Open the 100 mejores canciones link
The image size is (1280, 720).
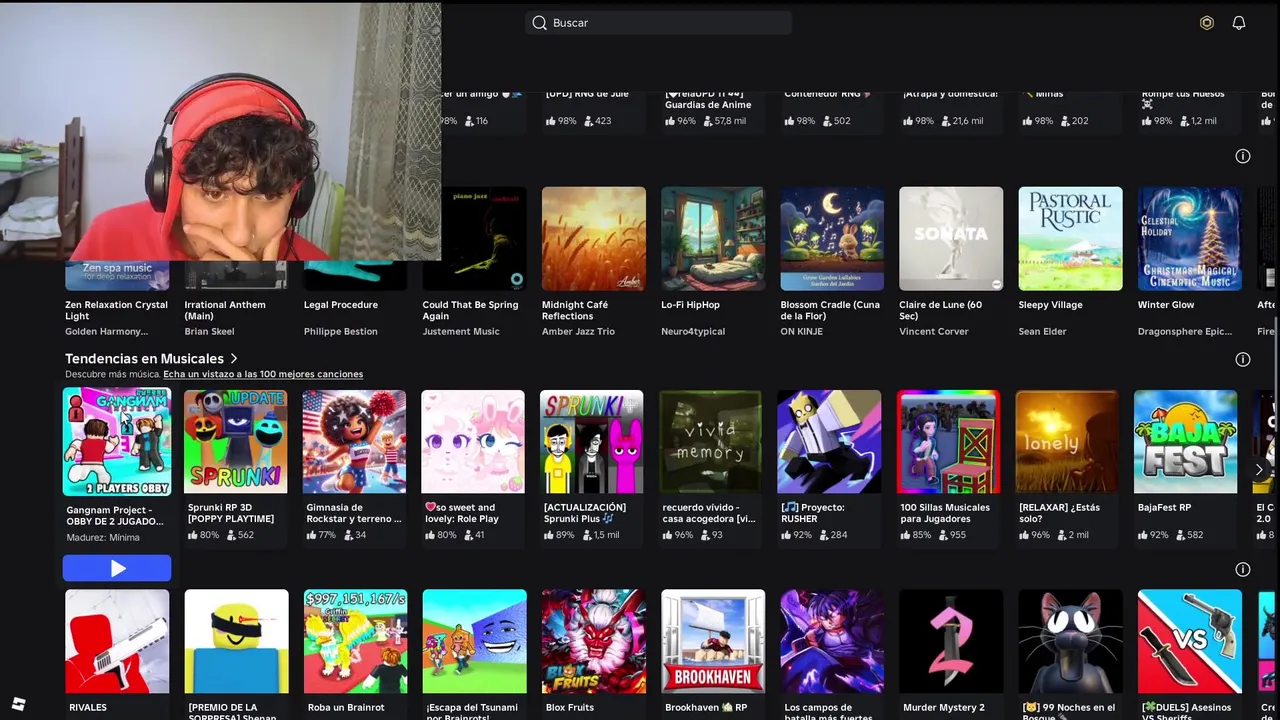point(263,374)
